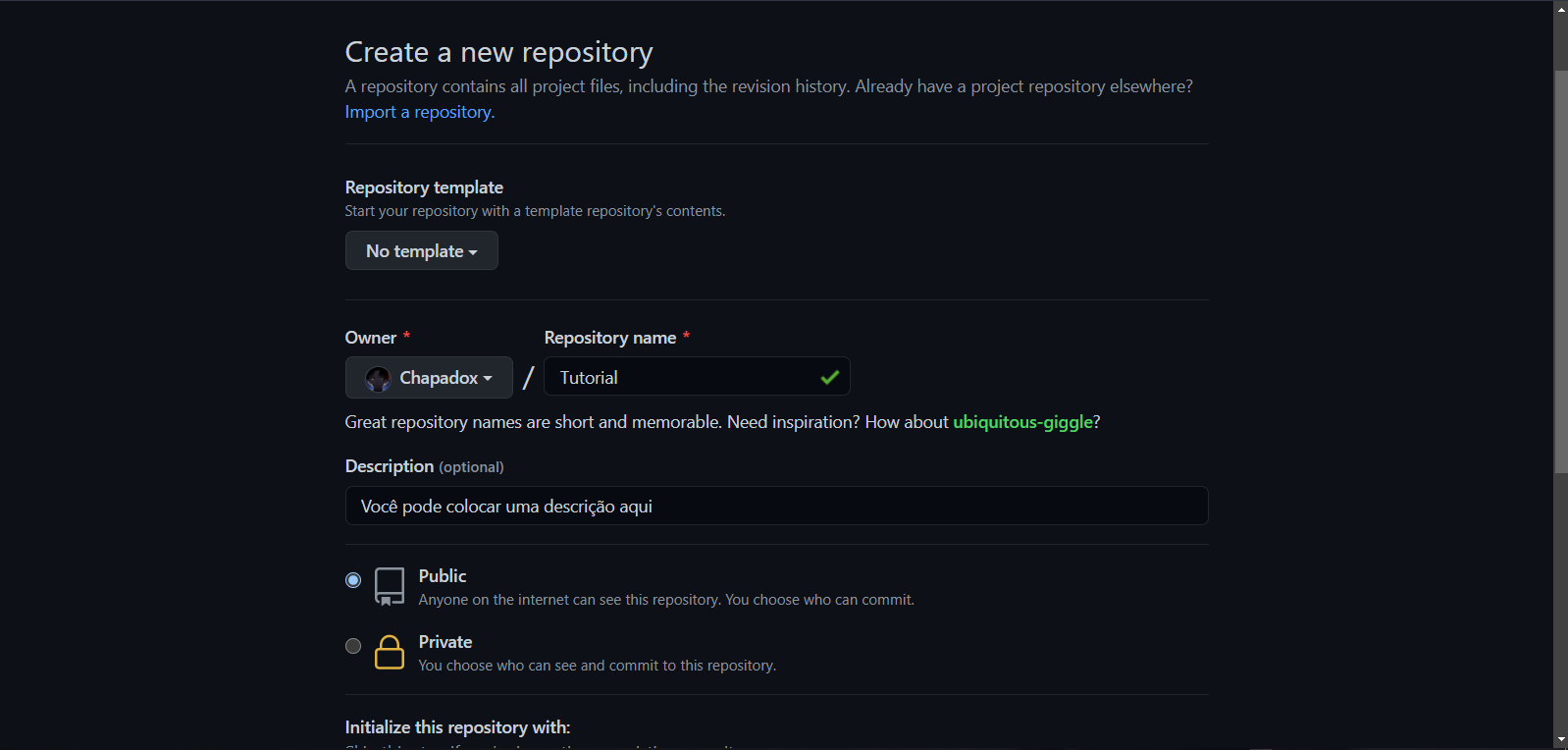Select the Private radio button
Screen dimensions: 1568x750
pyautogui.click(x=353, y=646)
